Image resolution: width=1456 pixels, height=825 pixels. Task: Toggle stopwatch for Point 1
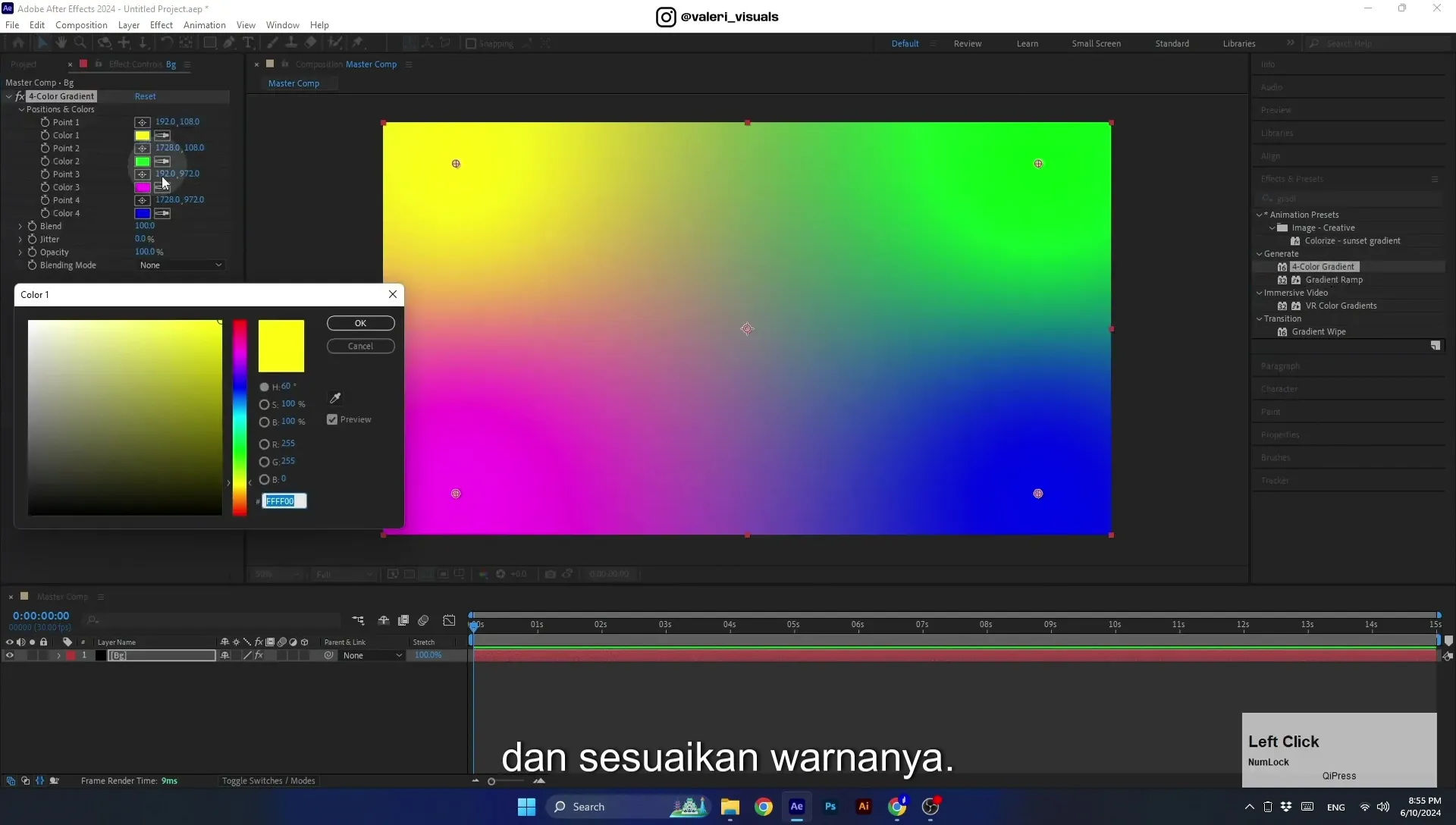tap(45, 122)
